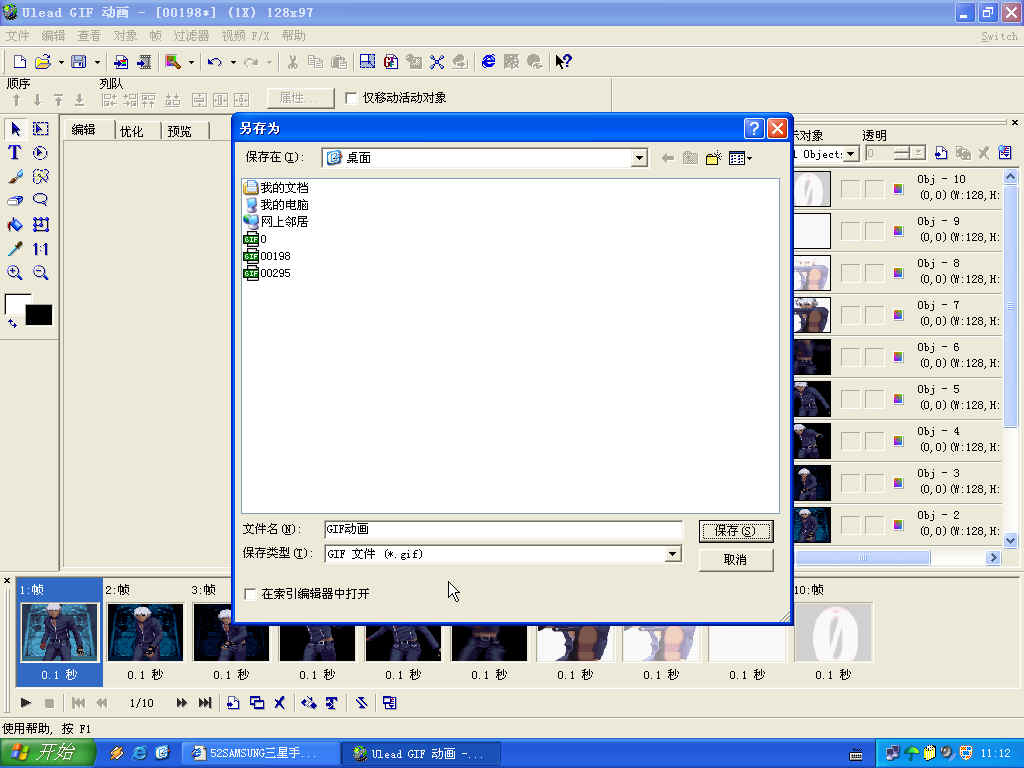Switch to the 预览 tab
1024x768 pixels.
[180, 131]
